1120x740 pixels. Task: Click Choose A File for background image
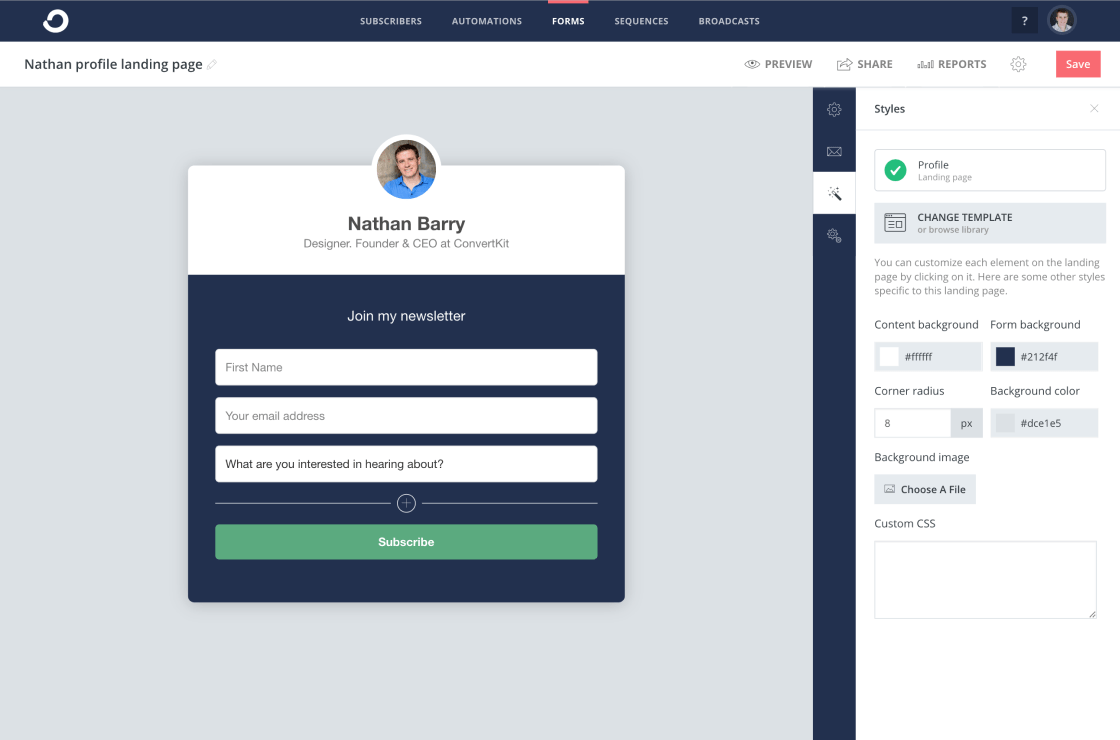pos(925,489)
